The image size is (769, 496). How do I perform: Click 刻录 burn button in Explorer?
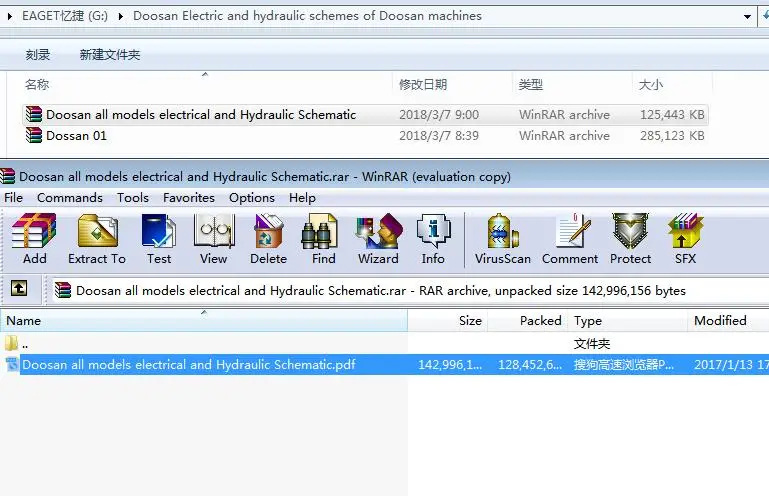[38, 54]
